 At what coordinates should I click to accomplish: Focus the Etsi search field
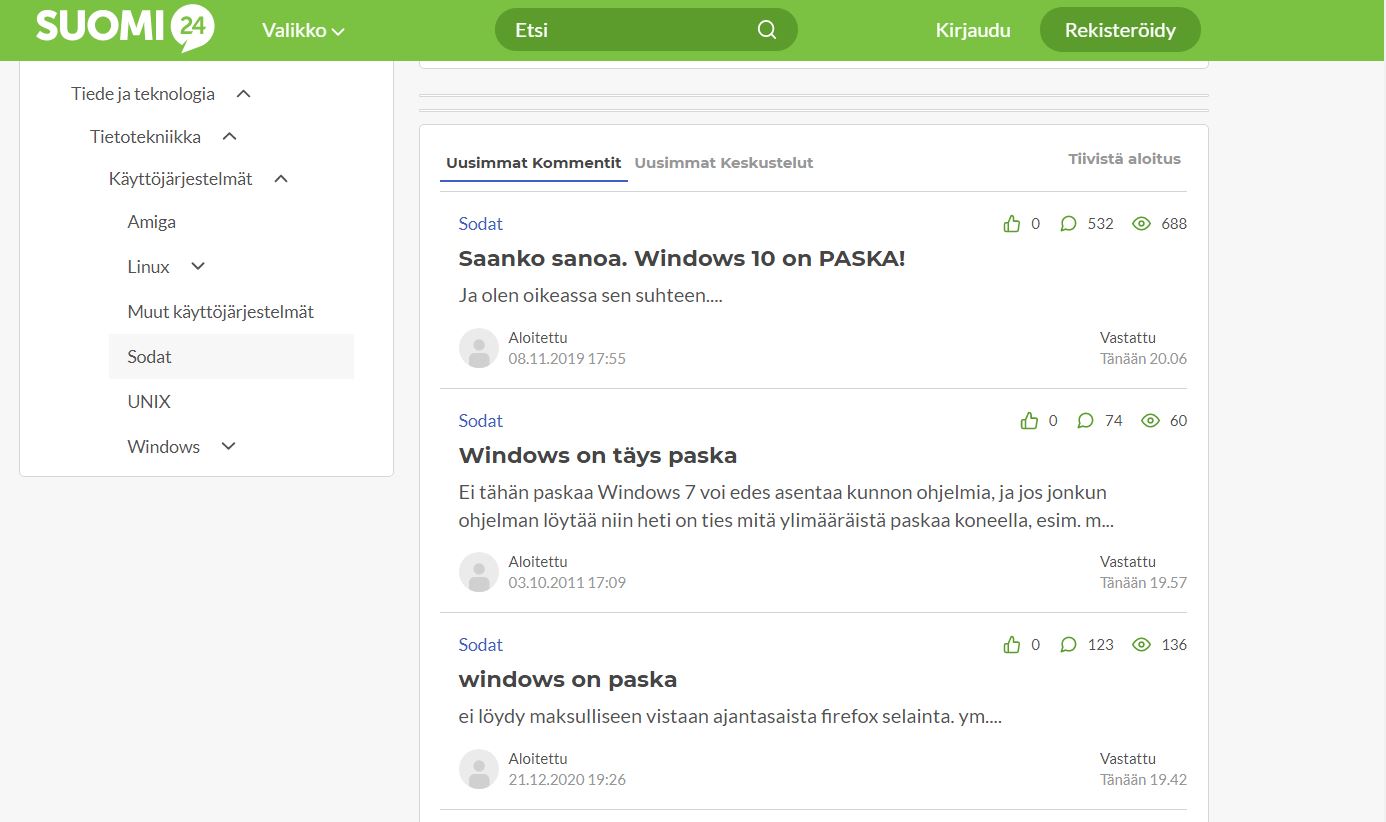pos(646,30)
